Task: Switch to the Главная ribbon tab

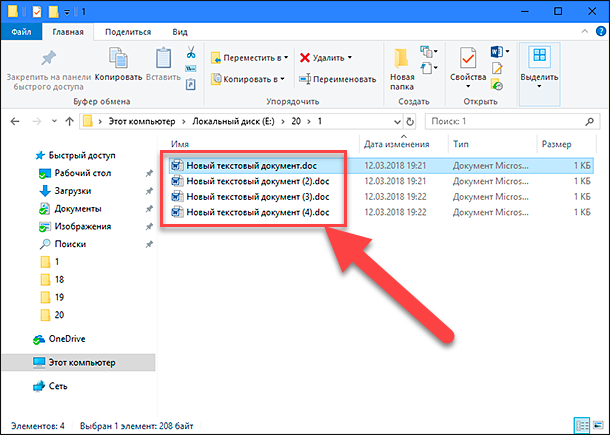Action: pyautogui.click(x=68, y=32)
